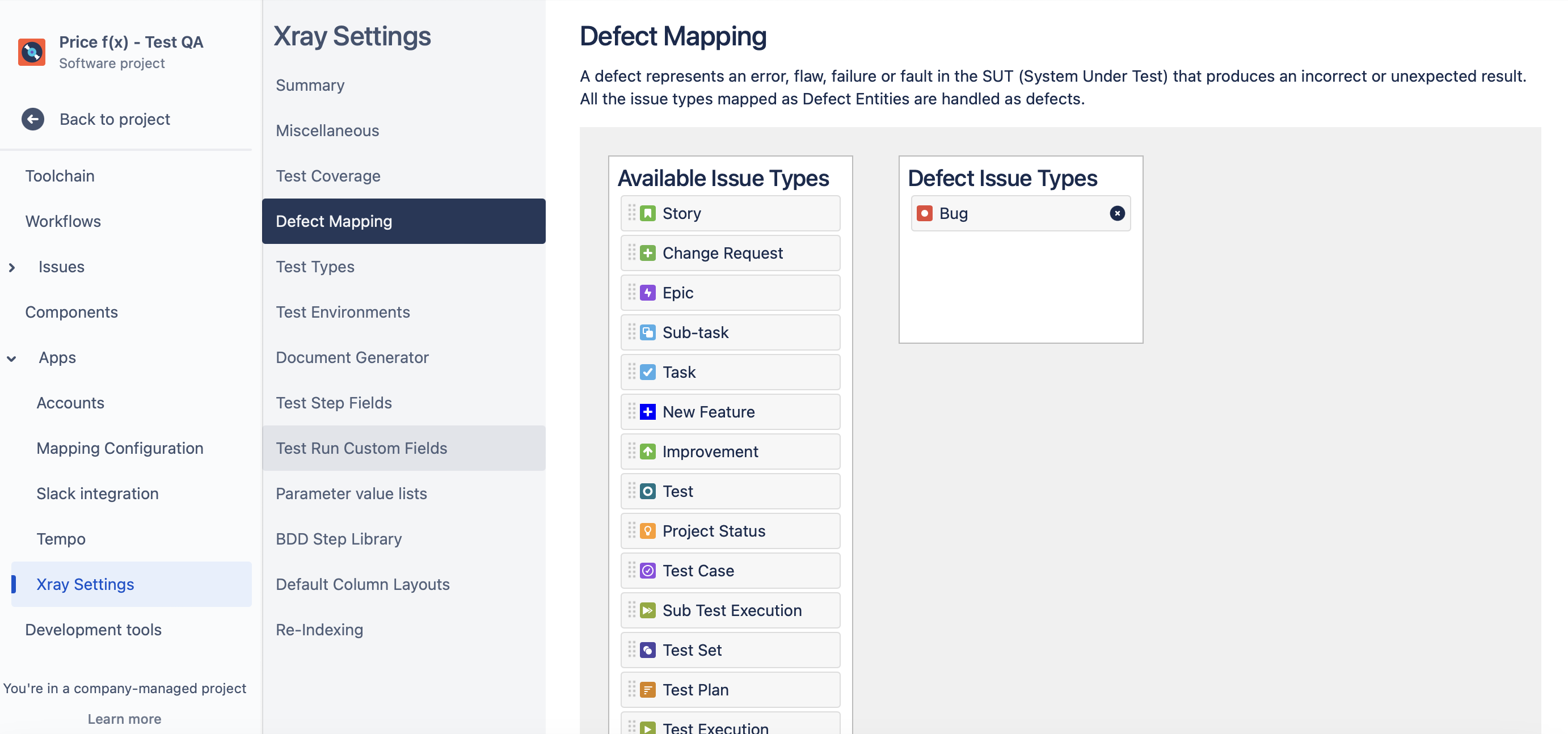This screenshot has width=1568, height=734.
Task: Collapse the Apps section chevron
Action: coord(11,358)
